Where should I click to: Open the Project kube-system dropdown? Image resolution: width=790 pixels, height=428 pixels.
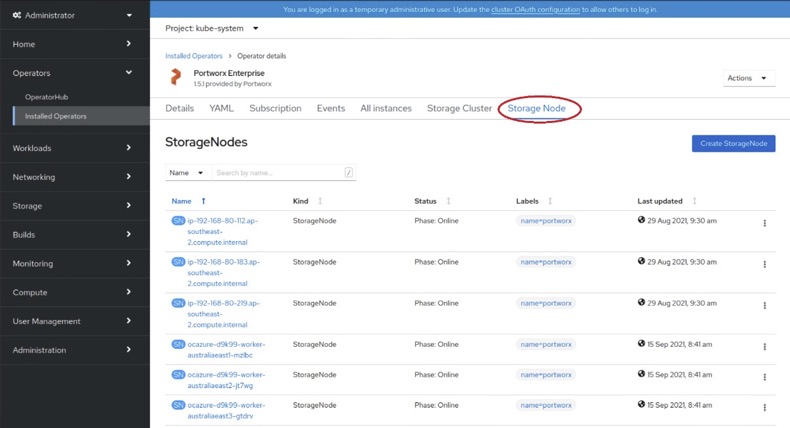coord(212,28)
